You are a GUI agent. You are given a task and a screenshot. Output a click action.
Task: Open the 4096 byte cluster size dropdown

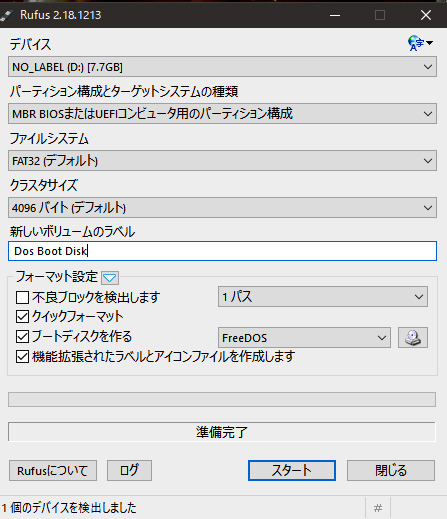point(222,208)
